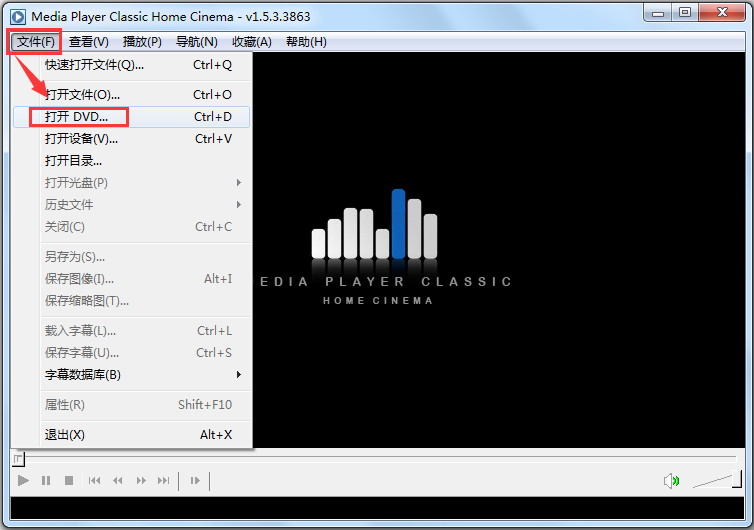The image size is (754, 530).
Task: Click the seek bar handle
Action: pos(18,459)
